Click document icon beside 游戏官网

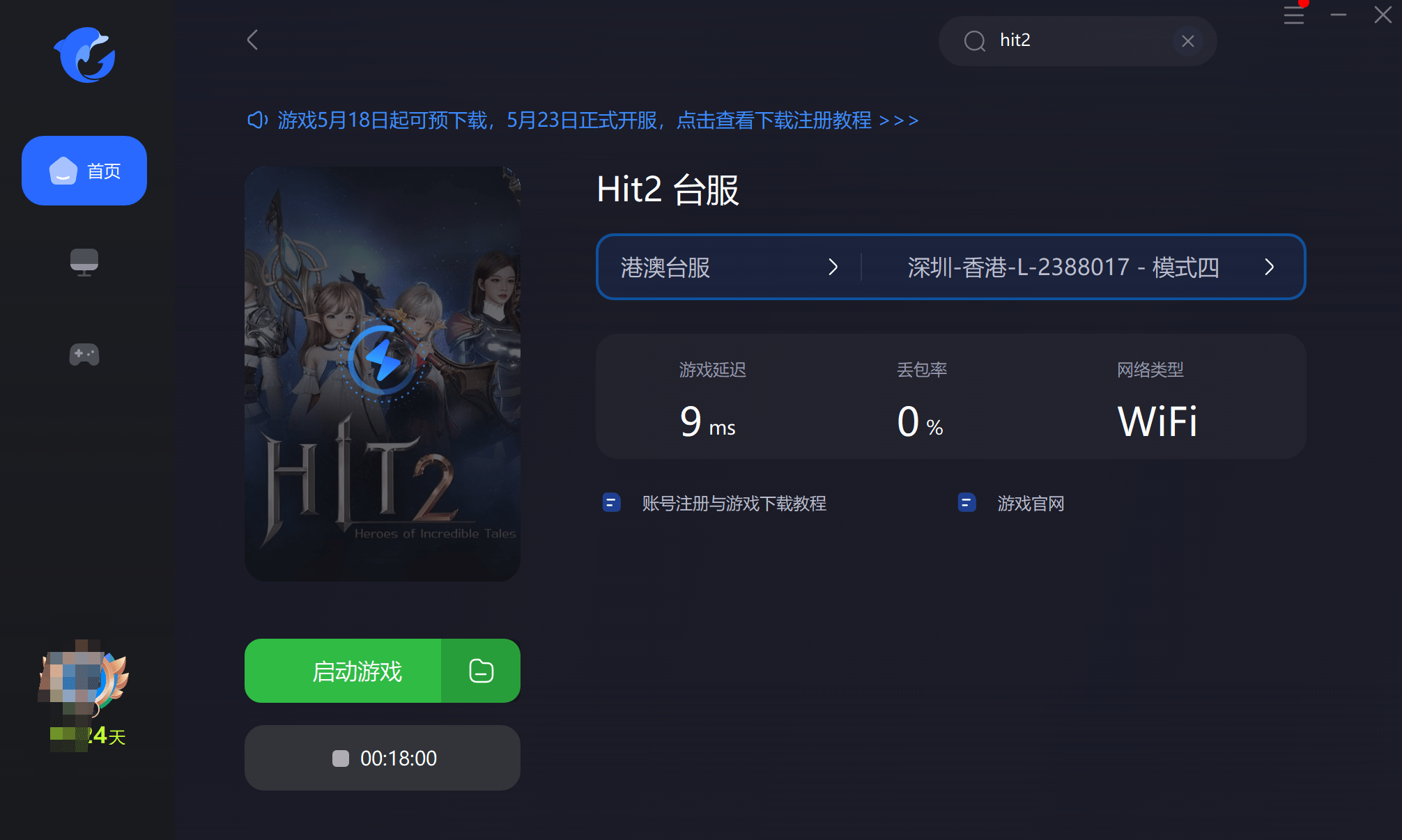[967, 502]
